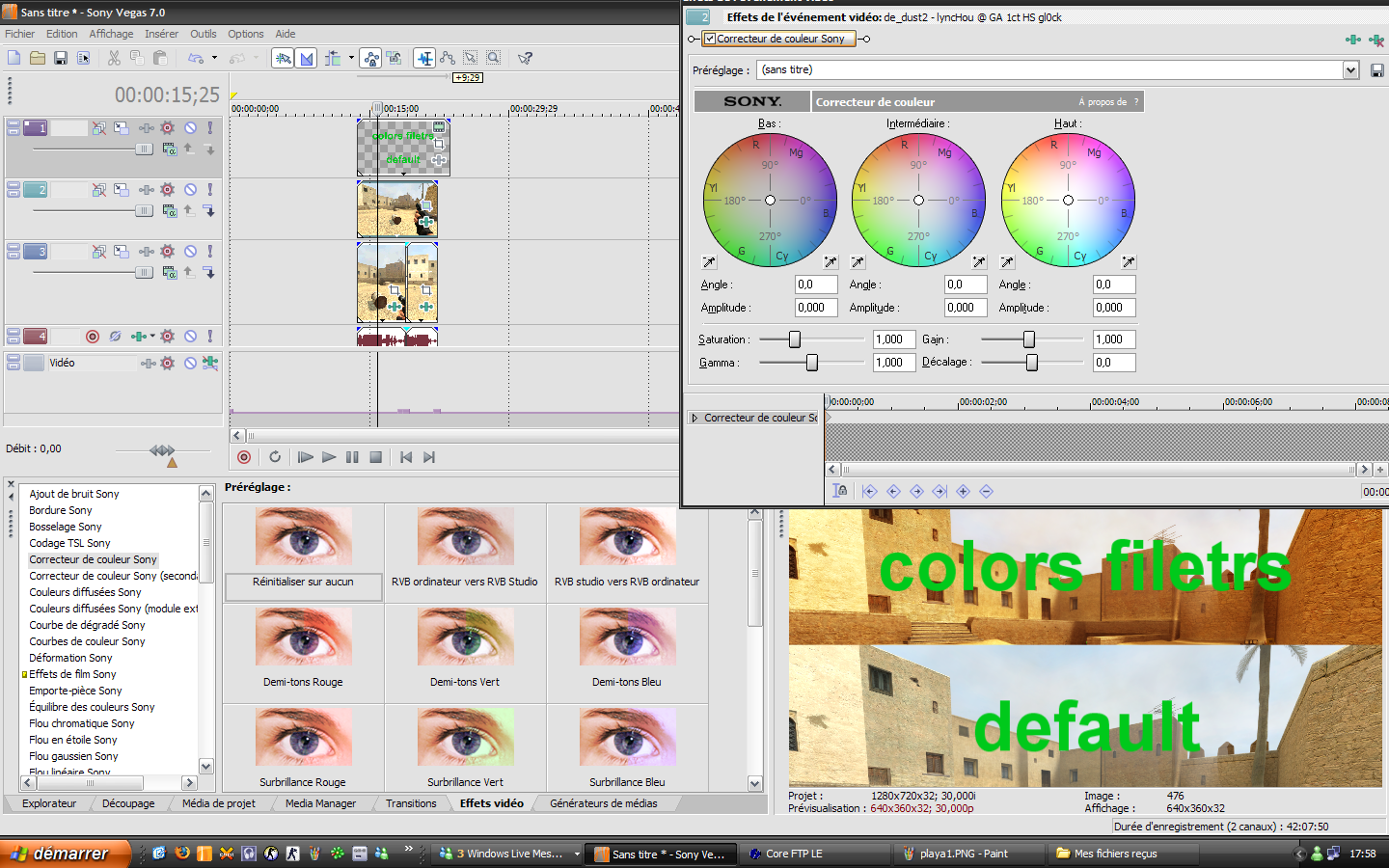Save the project with the floppy disk icon
This screenshot has height=868, width=1389.
pos(61,58)
